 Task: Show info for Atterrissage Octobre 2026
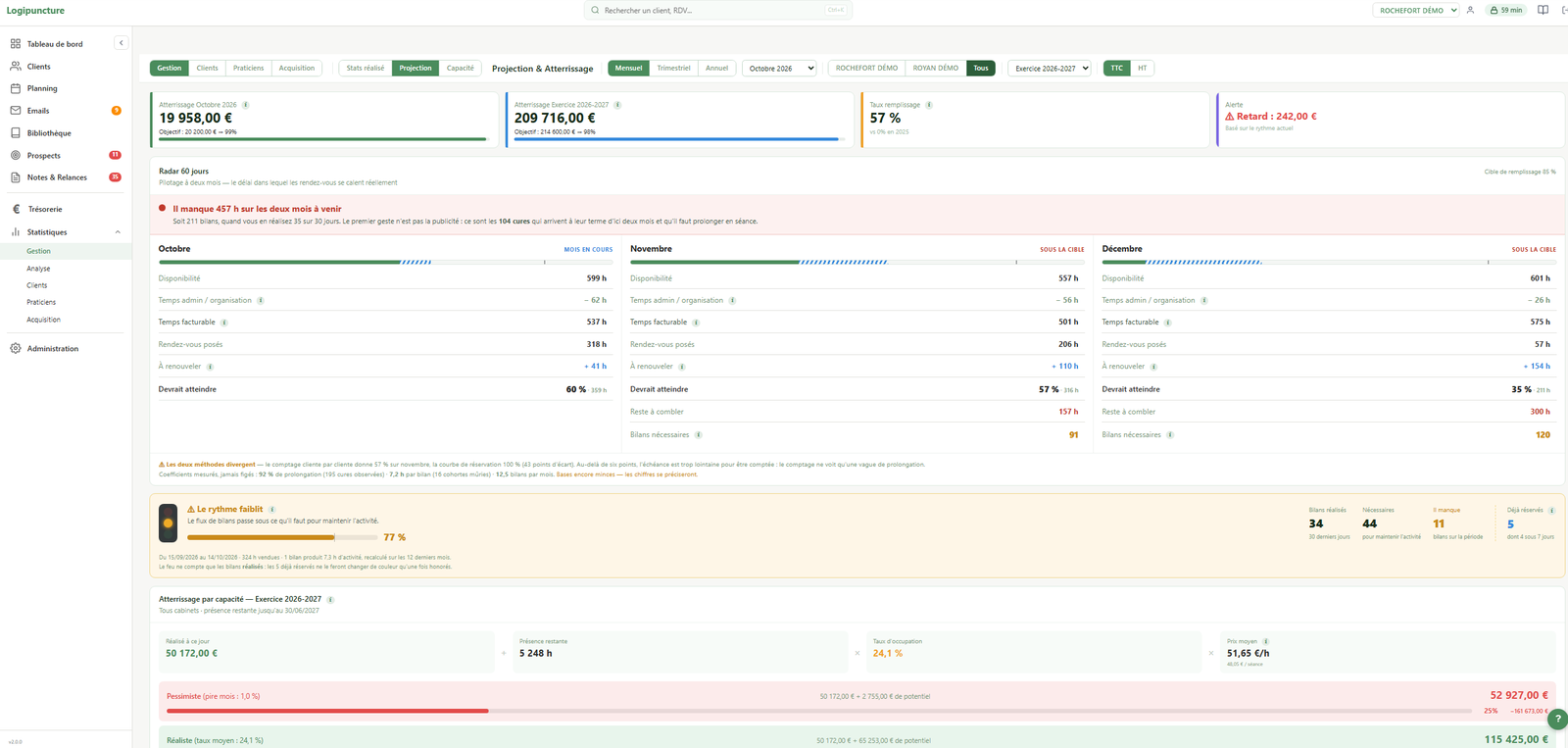245,105
